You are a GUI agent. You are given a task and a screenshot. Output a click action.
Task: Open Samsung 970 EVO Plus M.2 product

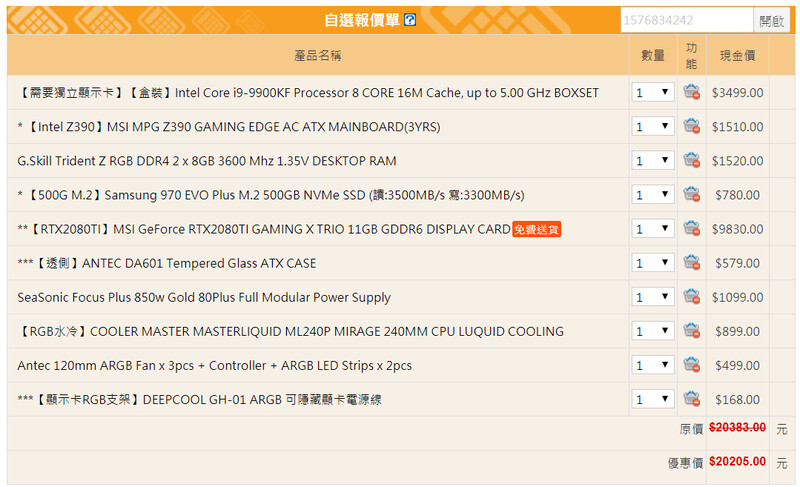tap(271, 195)
